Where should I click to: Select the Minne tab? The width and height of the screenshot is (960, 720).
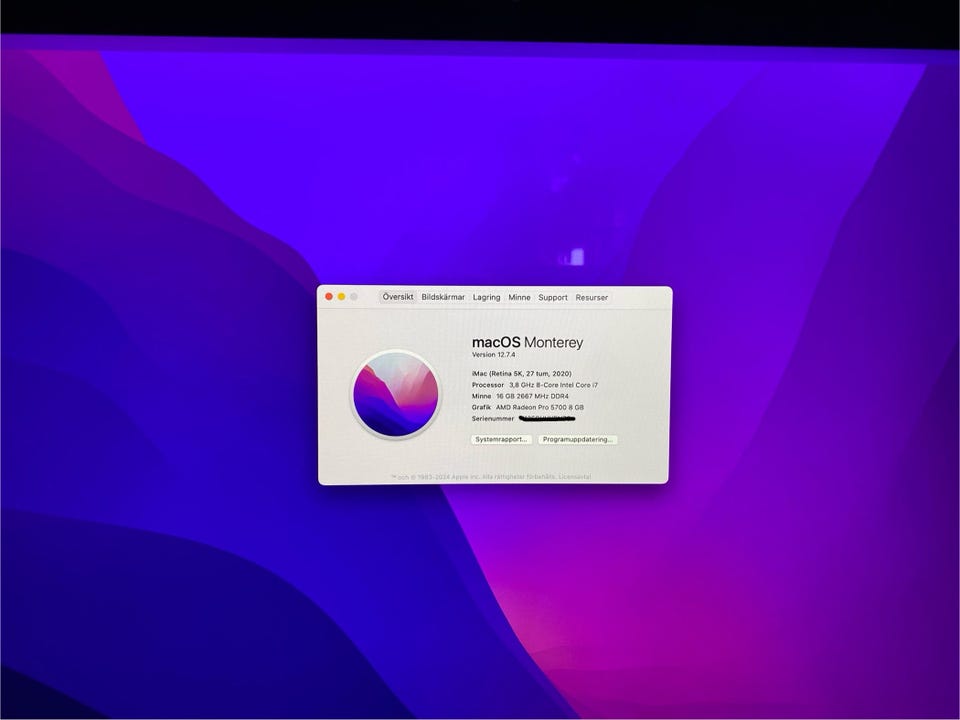click(x=519, y=297)
